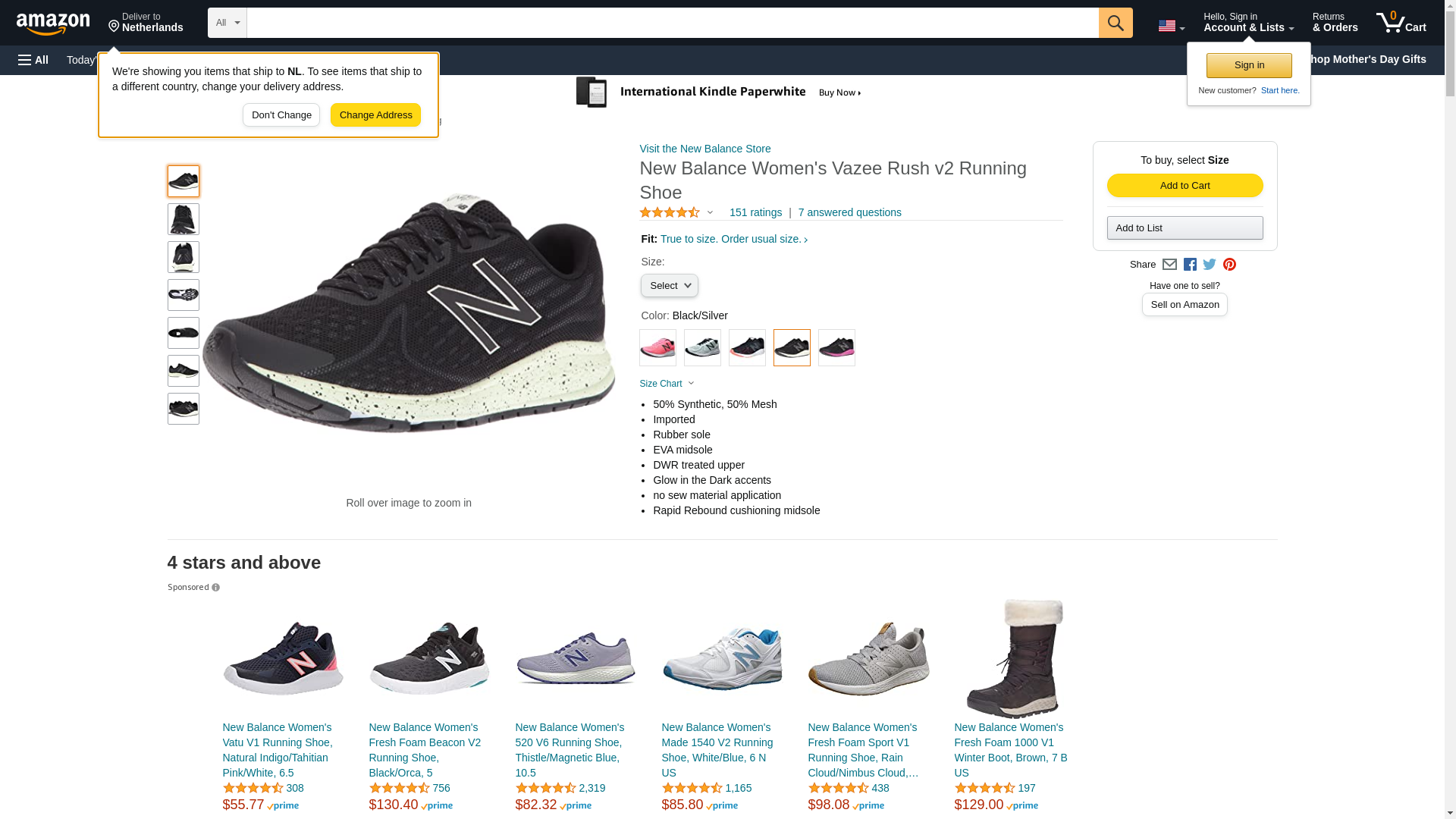Select the Black/Silver color swatch
Viewport: 1456px width, 819px height.
point(792,348)
